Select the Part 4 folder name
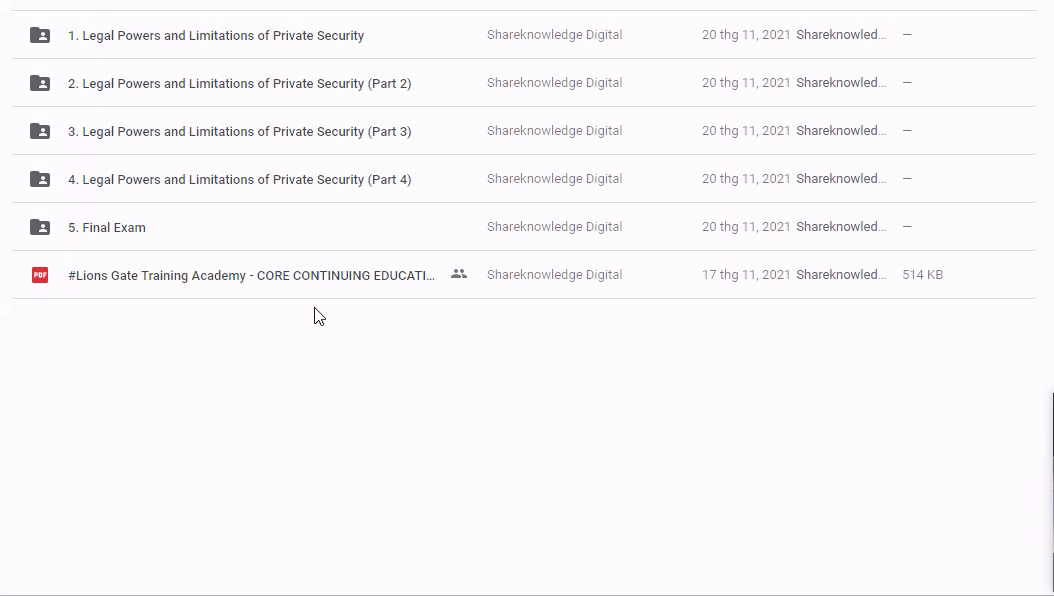 coord(239,179)
